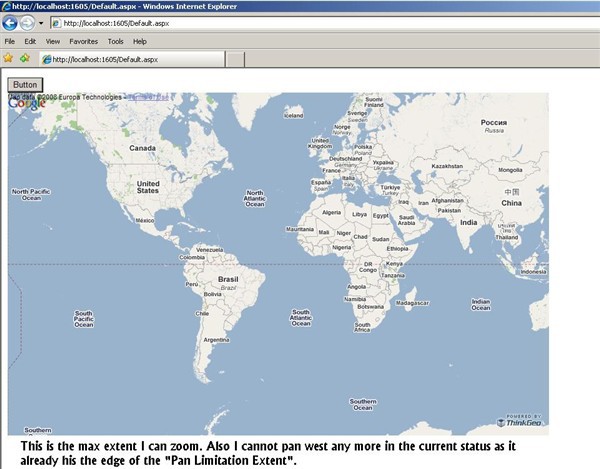
Task: Click the address bar URL field
Action: (325, 23)
